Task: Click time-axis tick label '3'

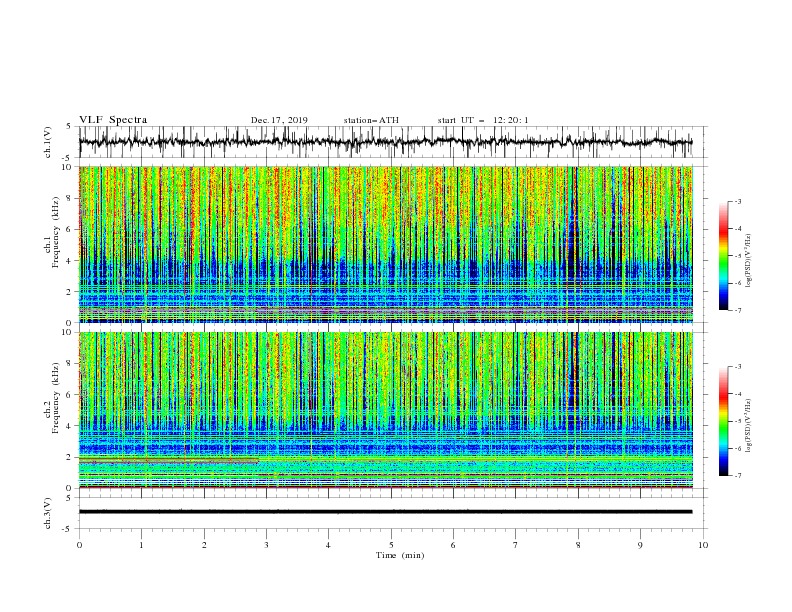Action: click(x=266, y=545)
